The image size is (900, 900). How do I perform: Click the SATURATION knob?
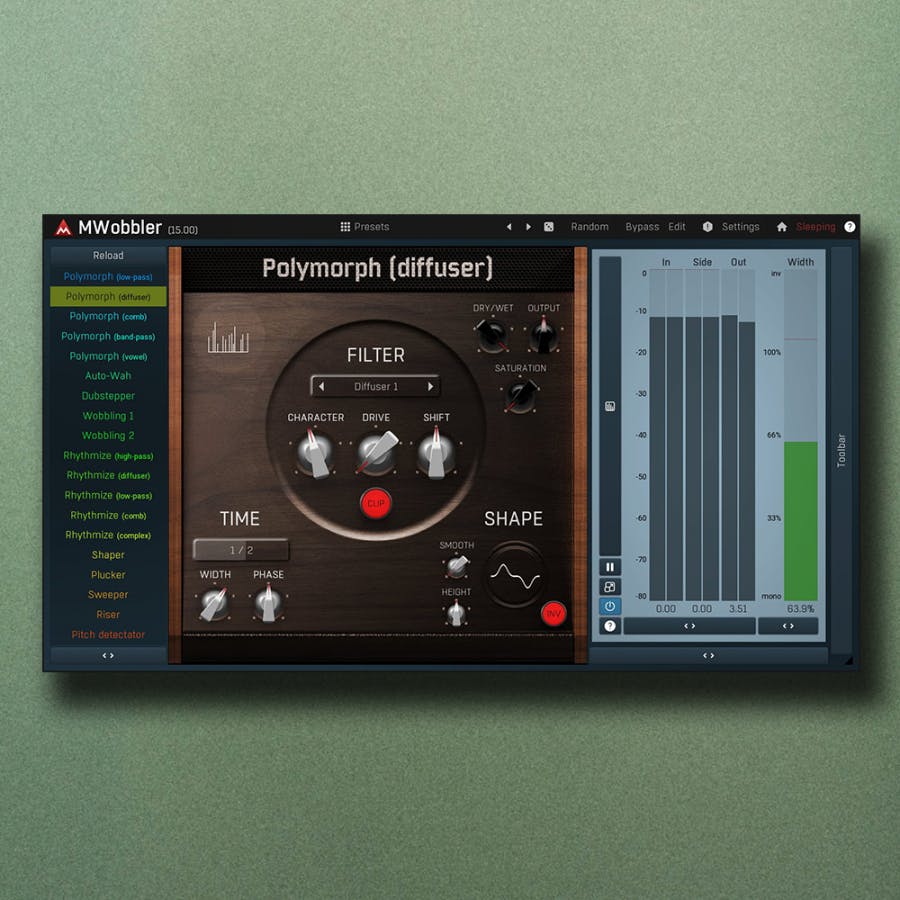[521, 396]
